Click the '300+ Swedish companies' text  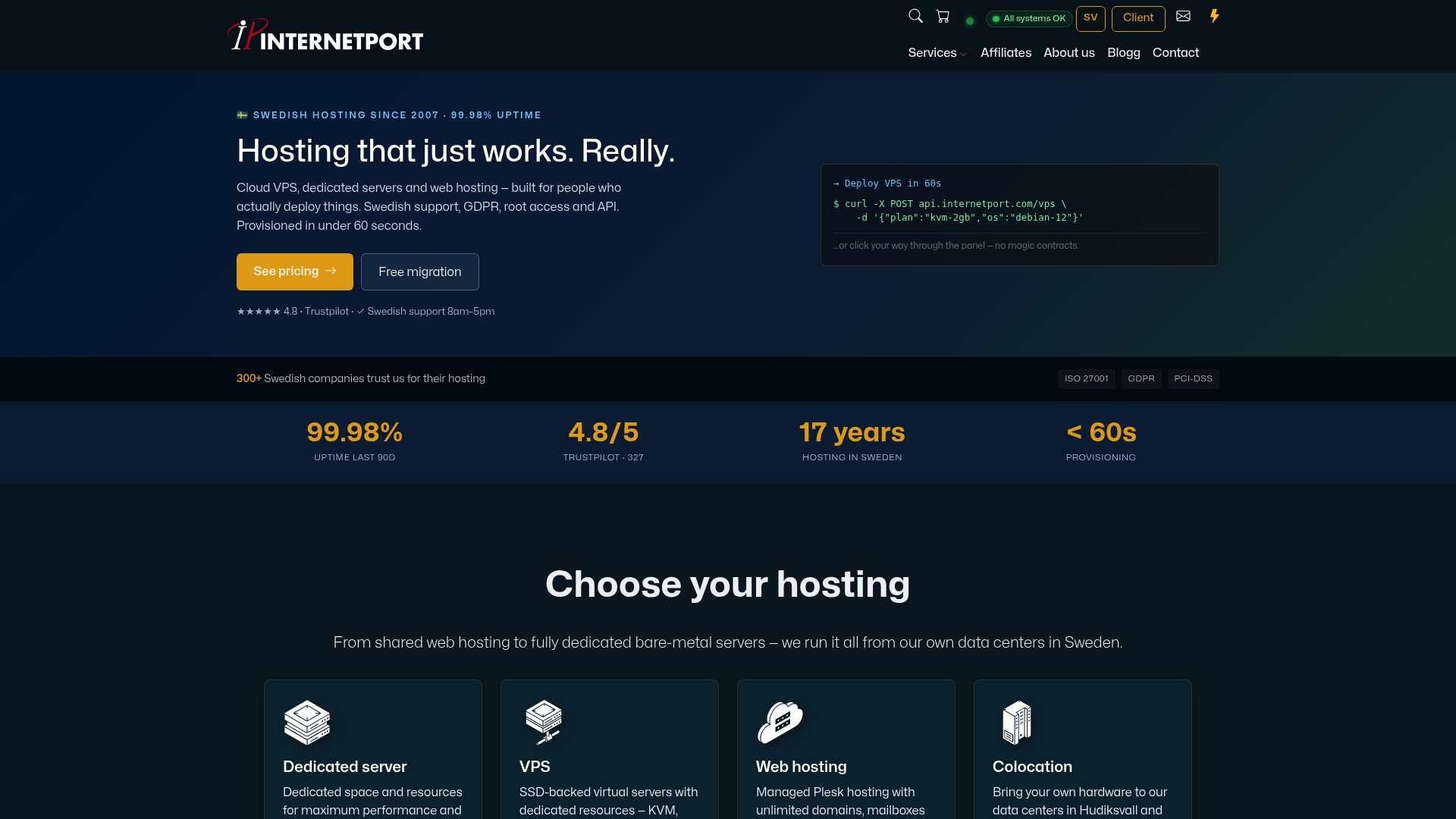pyautogui.click(x=361, y=378)
